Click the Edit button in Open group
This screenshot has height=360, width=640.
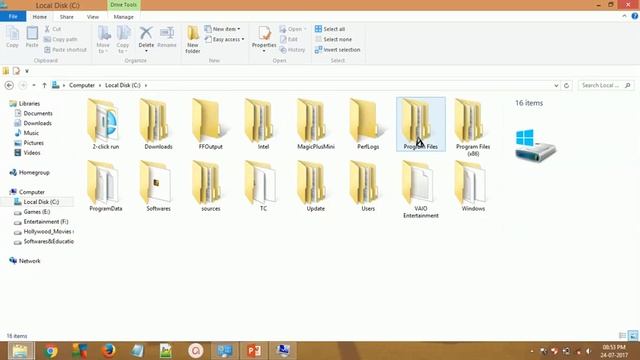289,39
